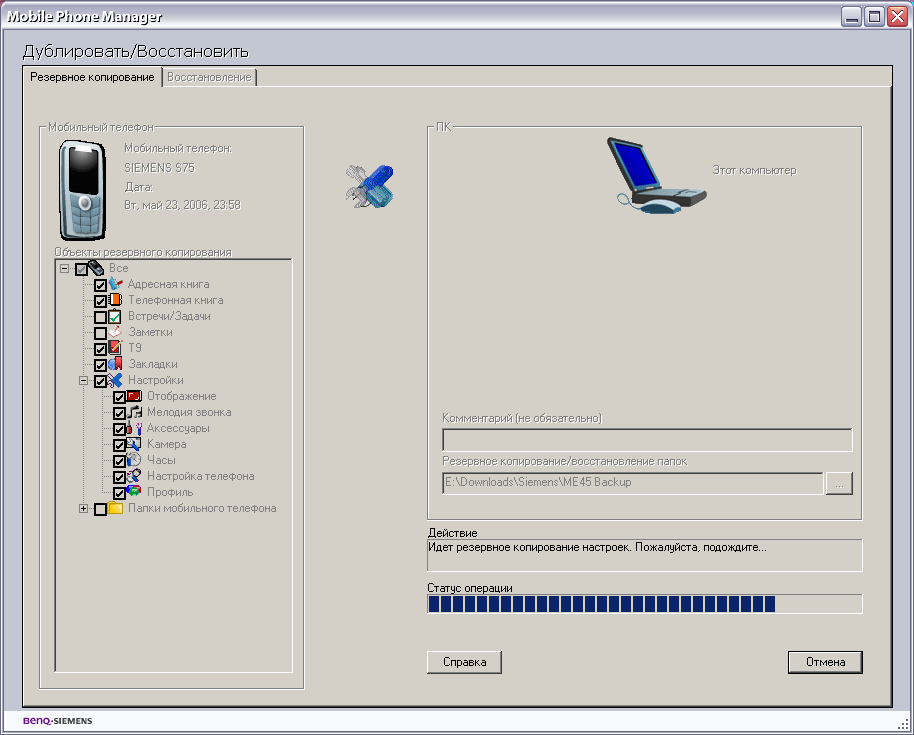Click the blue tools transfer icon
914x735 pixels.
click(370, 187)
